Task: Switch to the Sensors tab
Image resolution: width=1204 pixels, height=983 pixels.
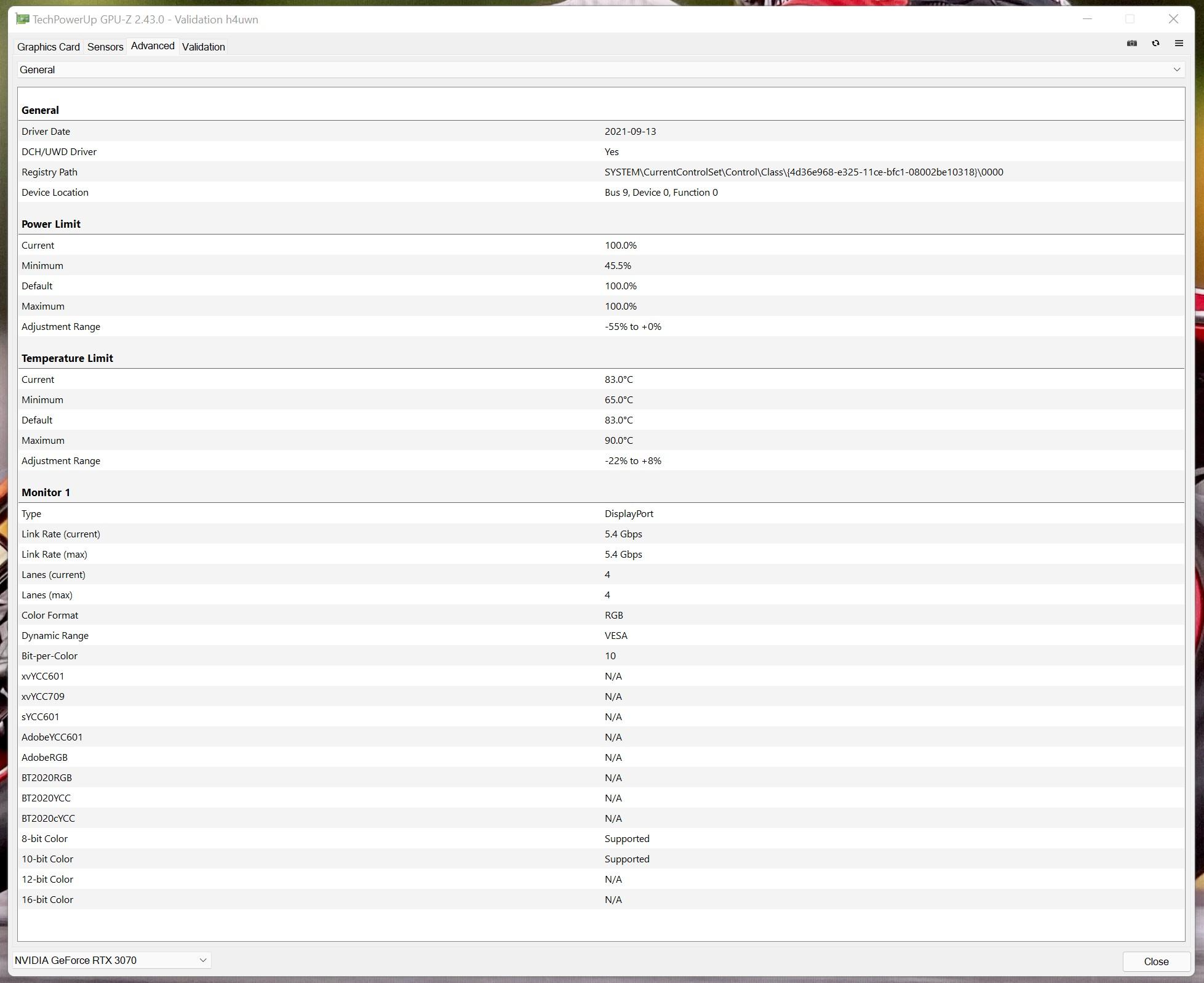Action: (x=105, y=47)
